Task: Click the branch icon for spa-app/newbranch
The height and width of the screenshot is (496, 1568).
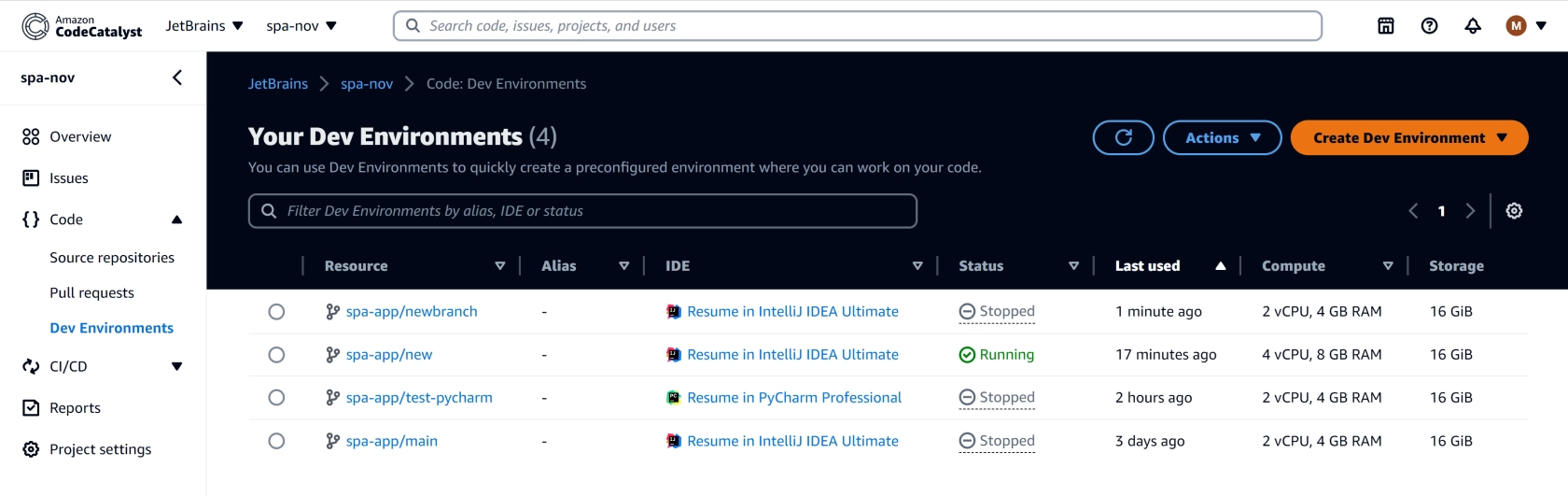Action: tap(332, 312)
